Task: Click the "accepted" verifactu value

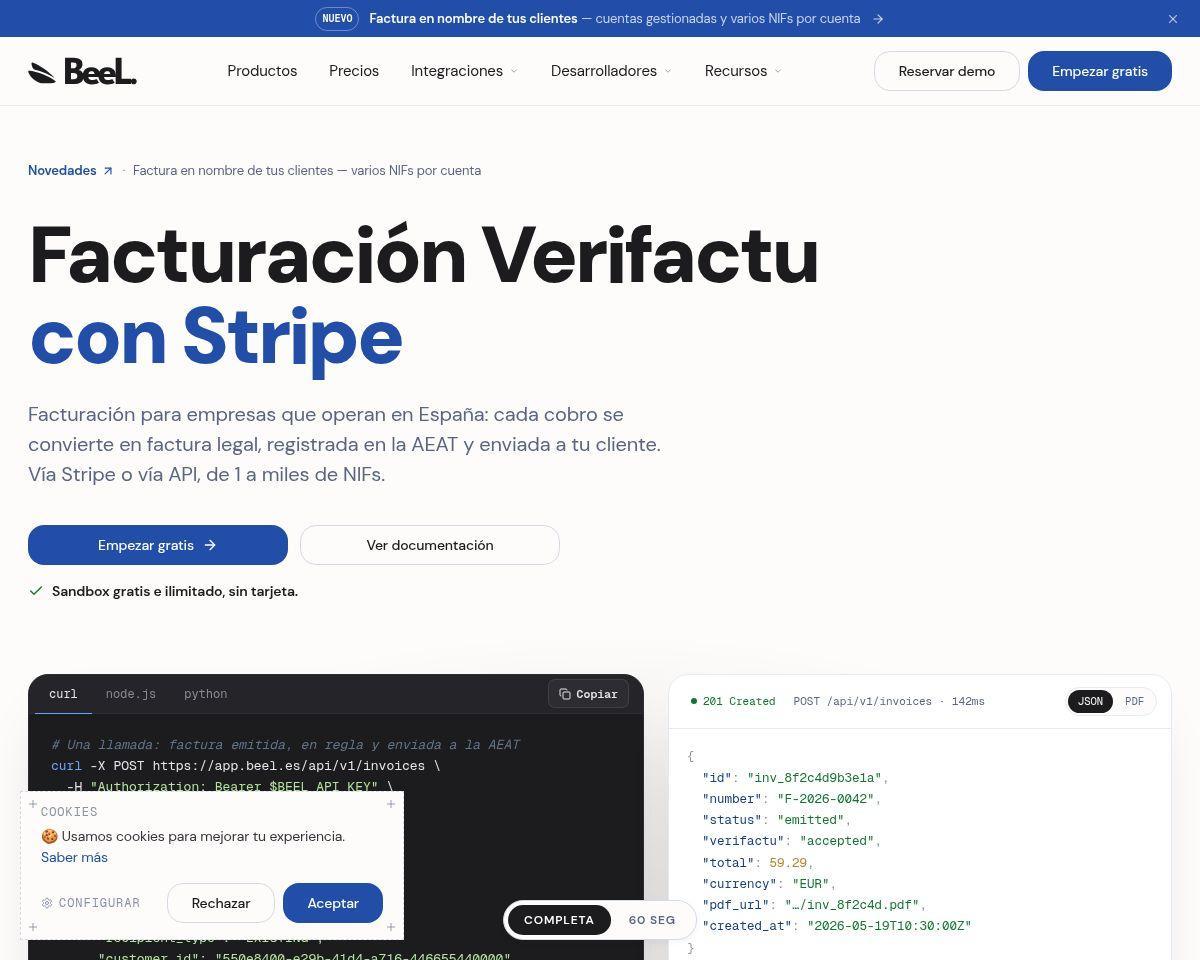Action: coord(837,841)
